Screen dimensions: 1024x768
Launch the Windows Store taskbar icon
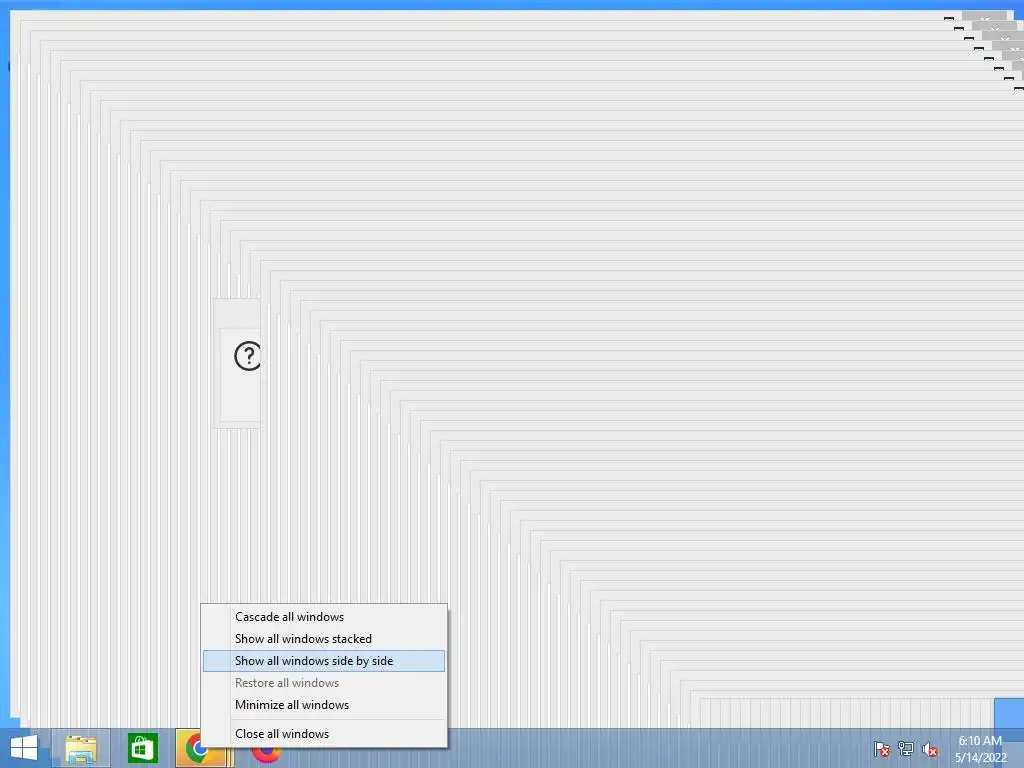click(142, 748)
